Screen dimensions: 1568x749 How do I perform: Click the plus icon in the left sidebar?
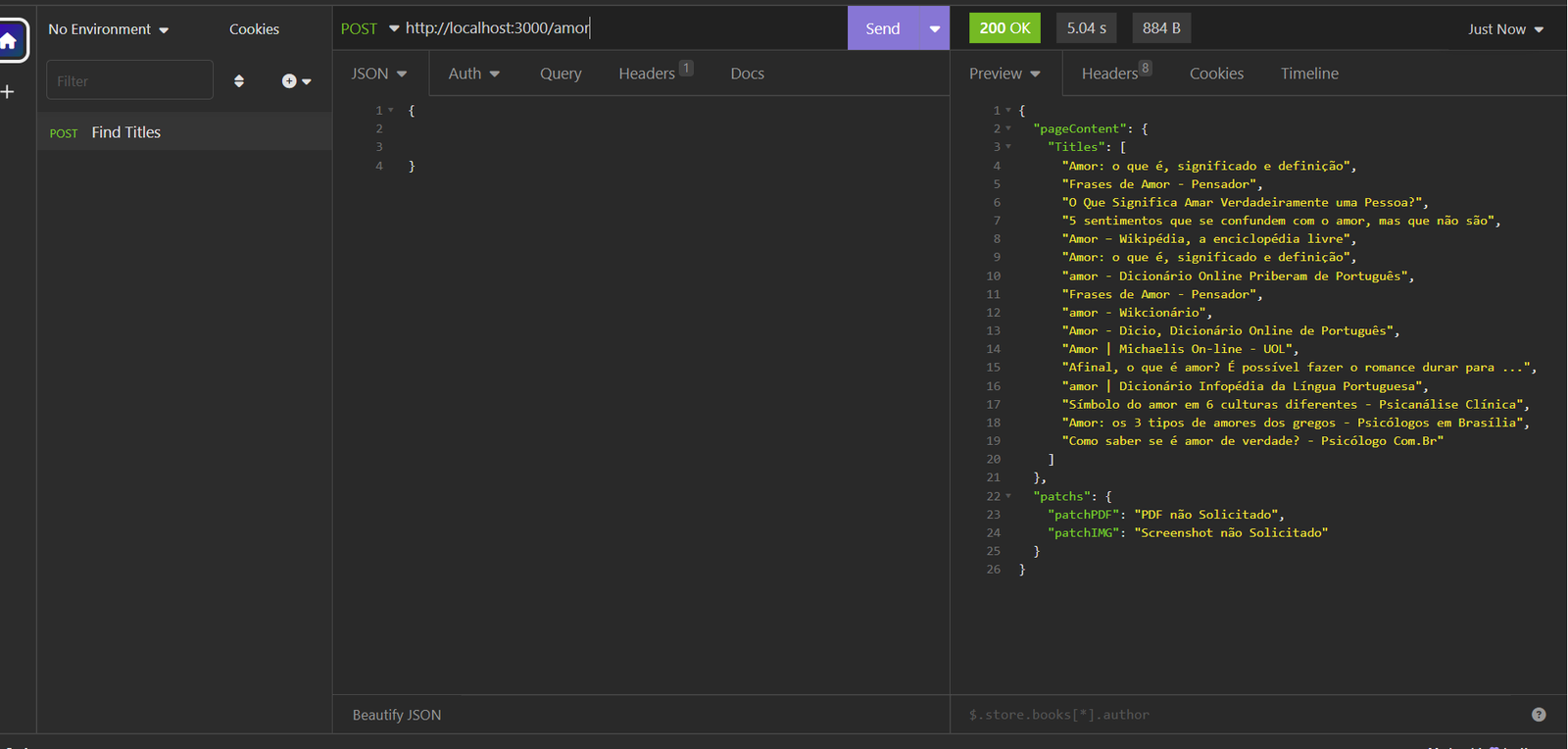pyautogui.click(x=8, y=91)
